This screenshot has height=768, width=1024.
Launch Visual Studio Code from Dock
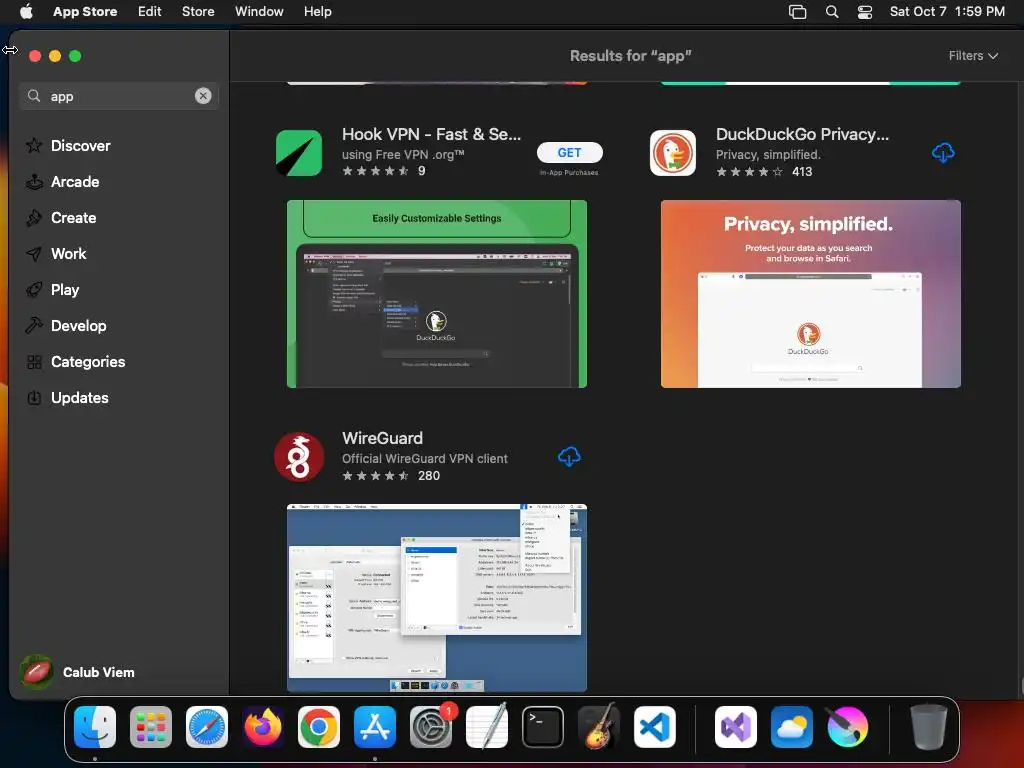click(654, 727)
